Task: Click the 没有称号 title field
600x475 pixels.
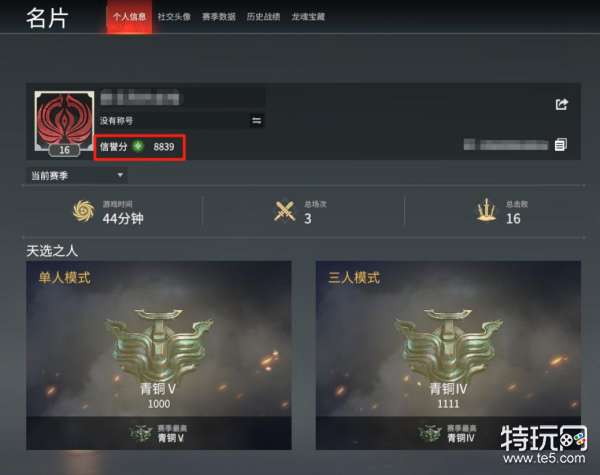Action: click(x=182, y=121)
